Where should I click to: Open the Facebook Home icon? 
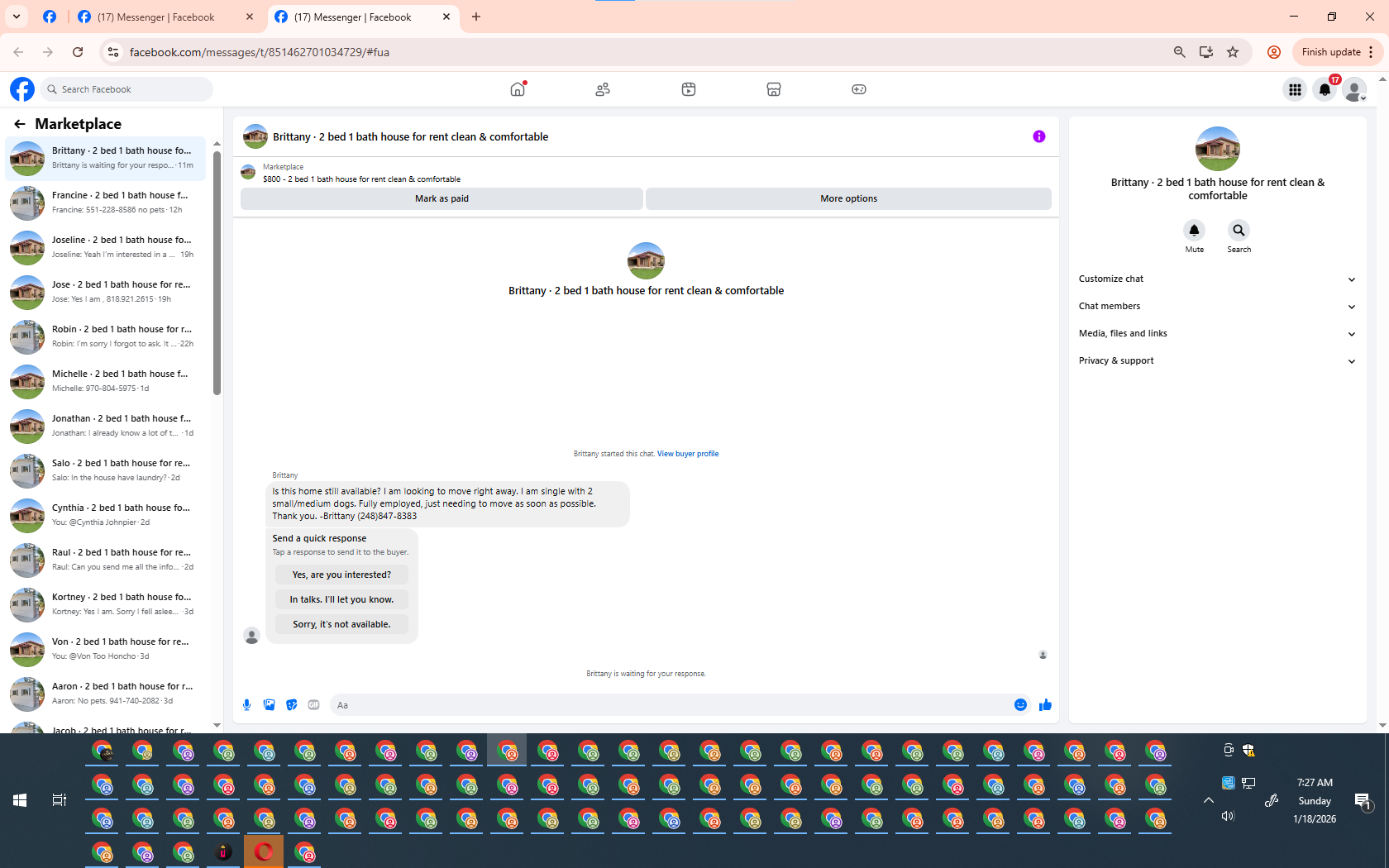coord(518,89)
